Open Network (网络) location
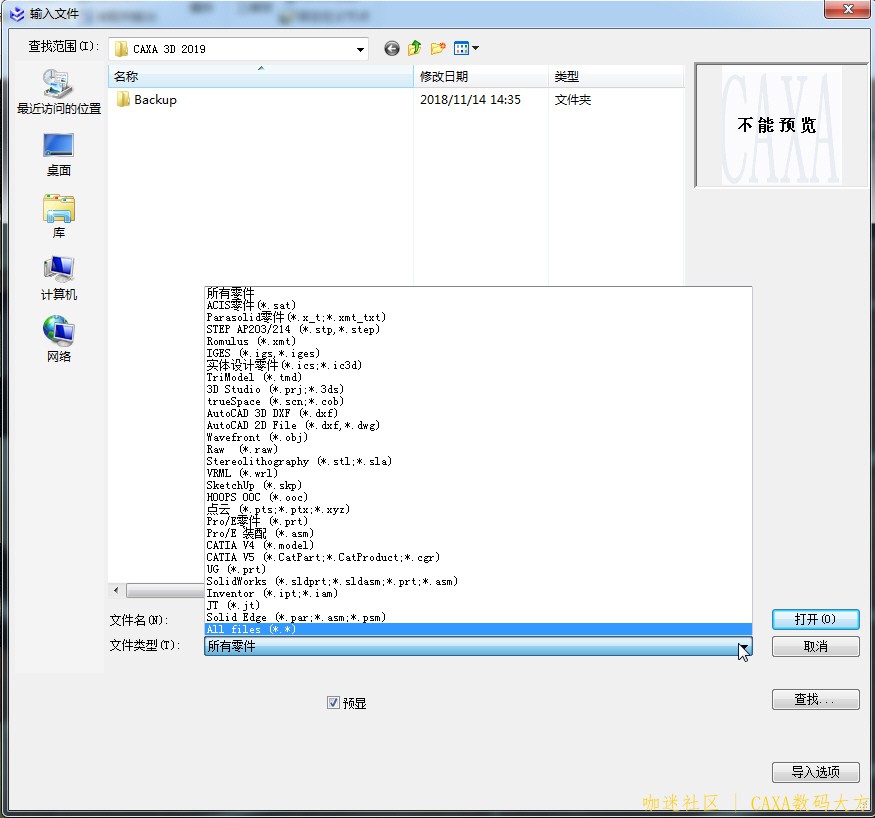The height and width of the screenshot is (818, 875). pos(59,339)
